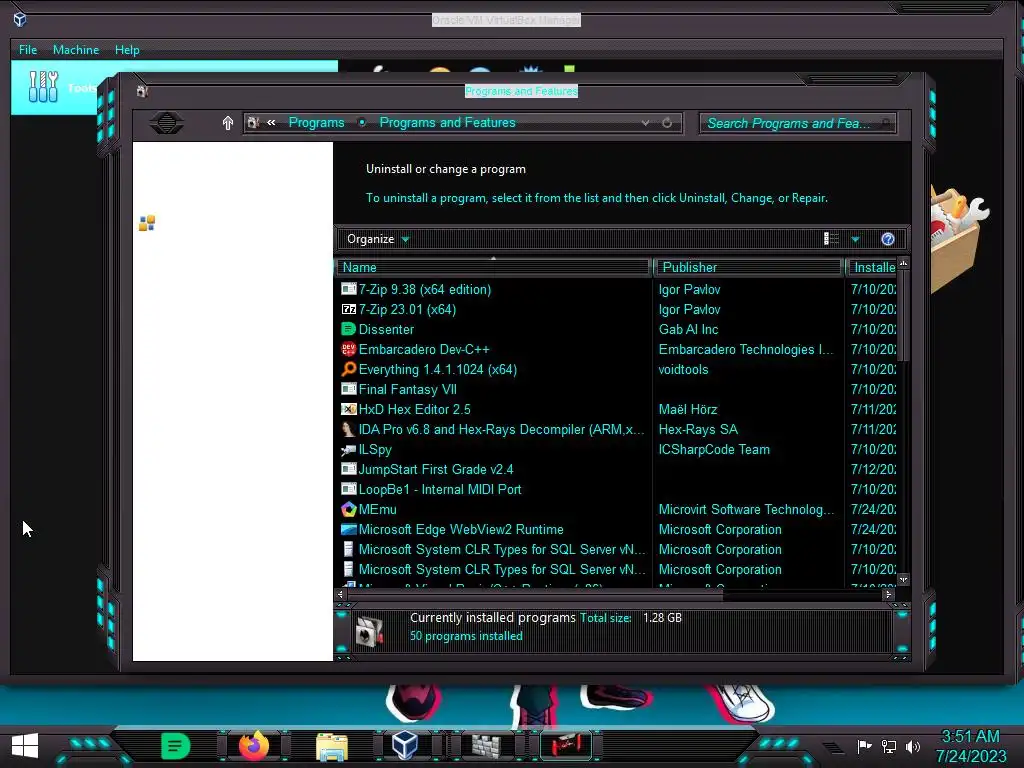Click the Programs breadcrumb link
Image resolution: width=1024 pixels, height=768 pixels.
316,123
